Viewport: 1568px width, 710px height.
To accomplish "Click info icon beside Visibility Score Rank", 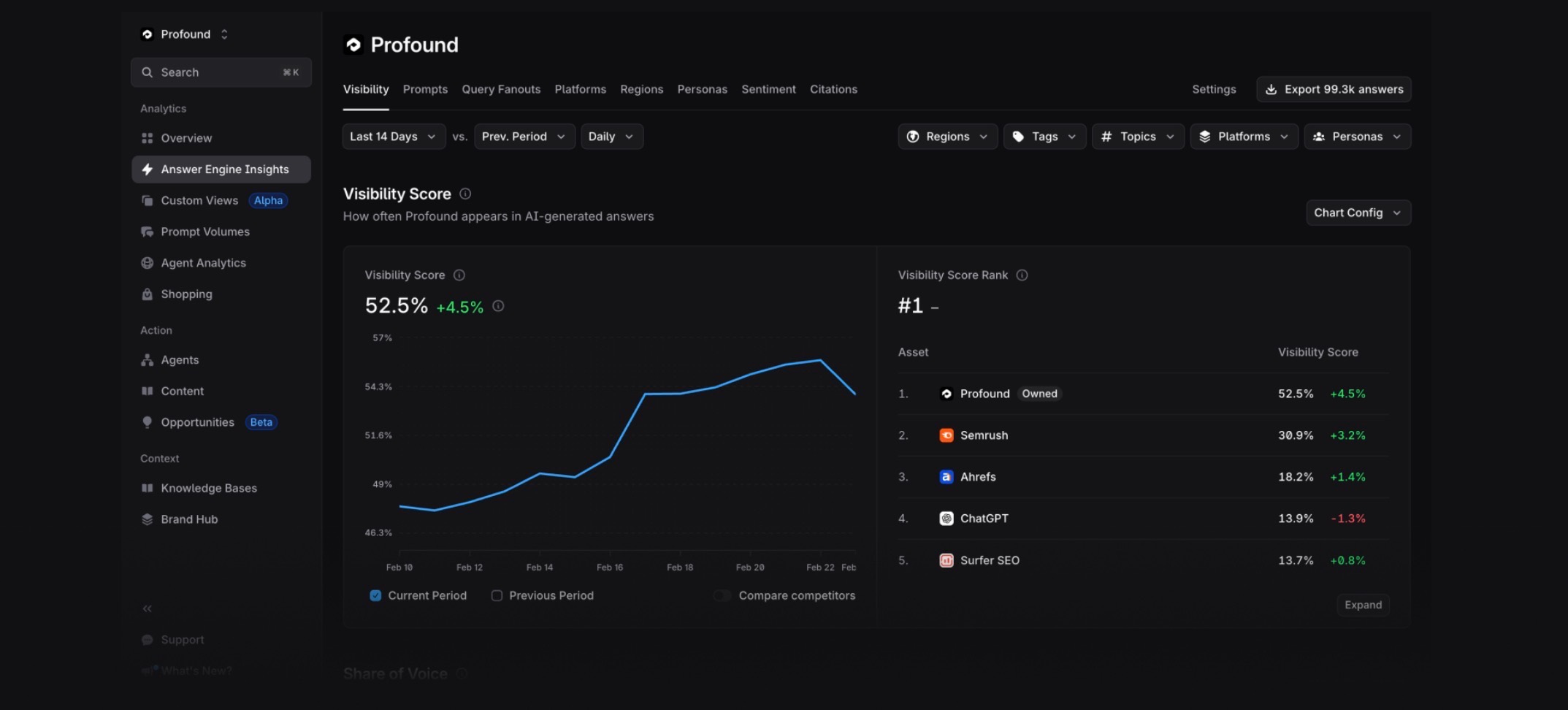I will coord(1022,275).
